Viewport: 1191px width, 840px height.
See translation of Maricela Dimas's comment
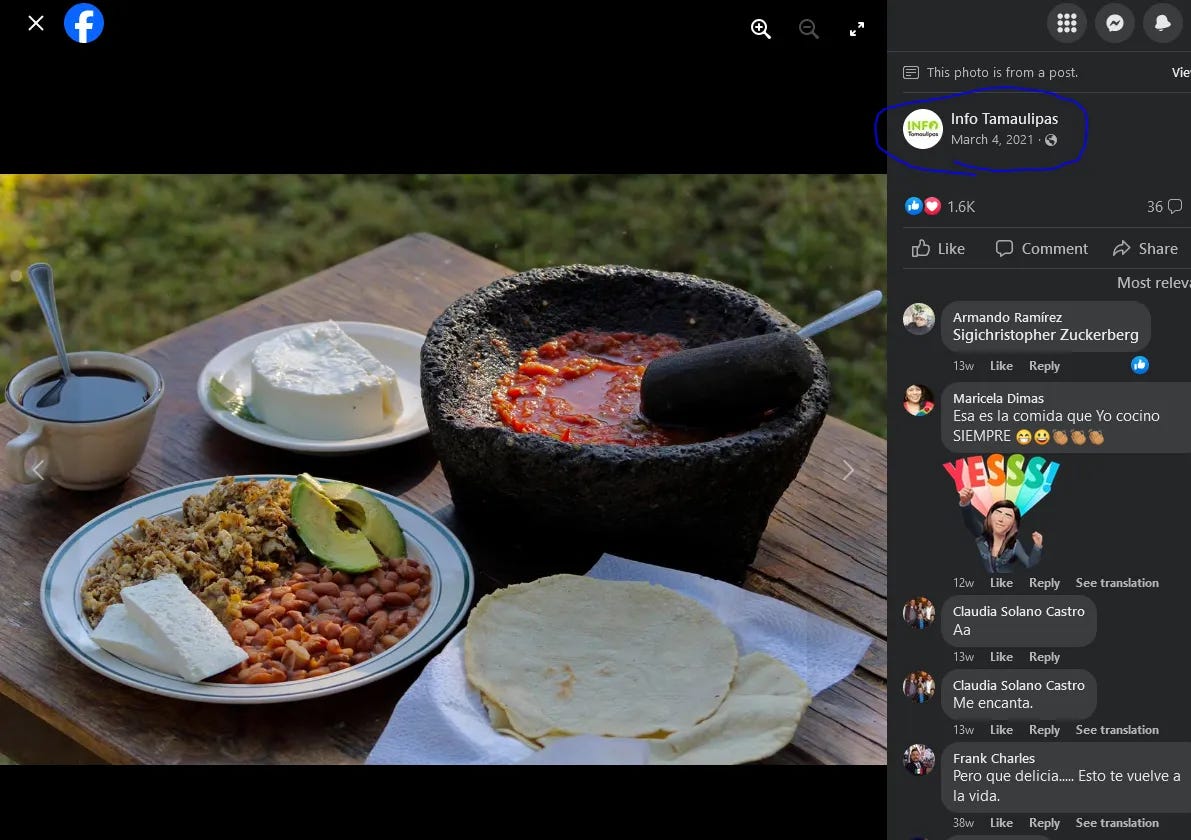click(1117, 583)
